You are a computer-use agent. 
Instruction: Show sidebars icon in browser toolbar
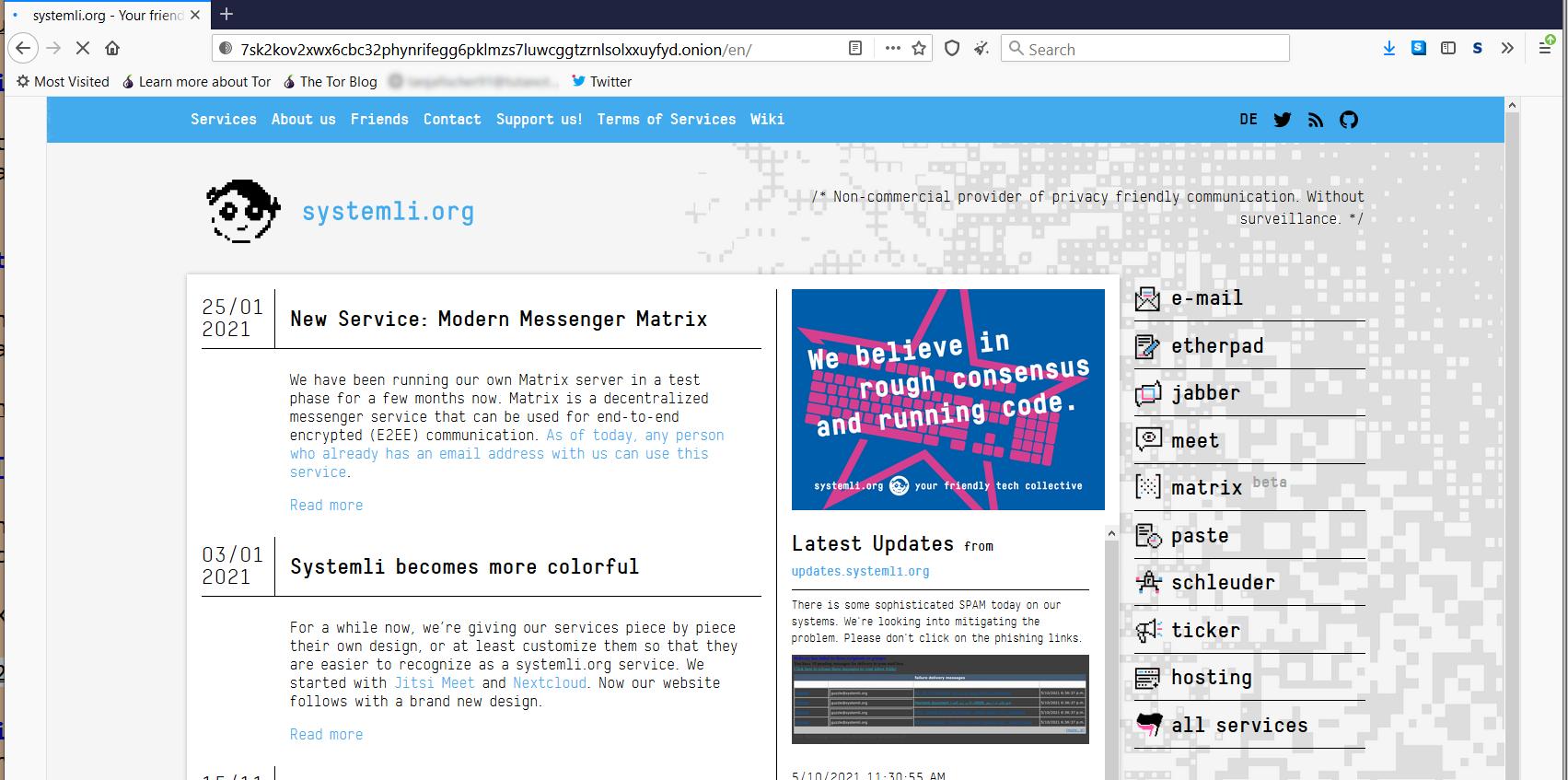pos(1448,48)
